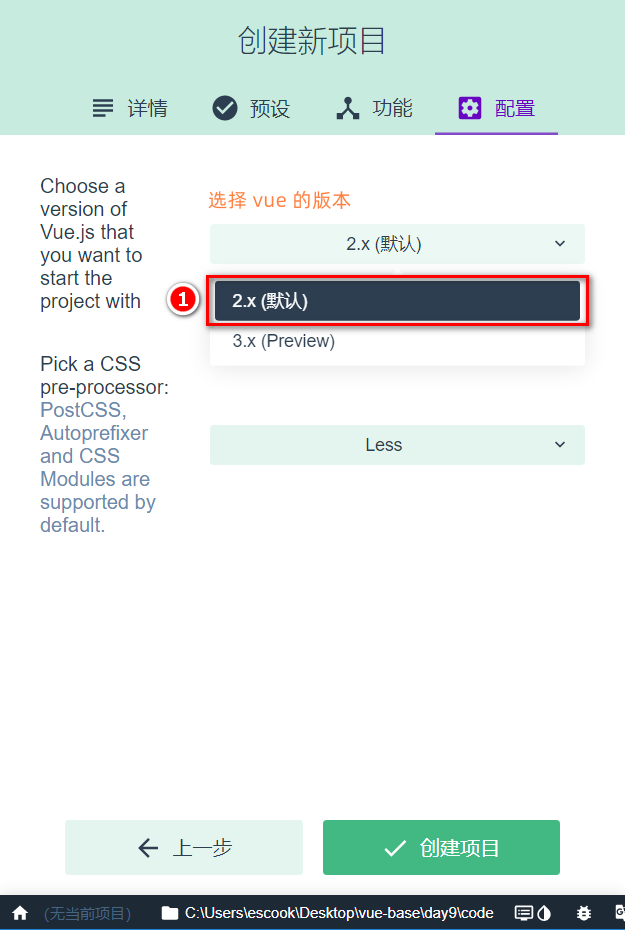Click the bug report icon in the status bar
625x930 pixels.
583,913
